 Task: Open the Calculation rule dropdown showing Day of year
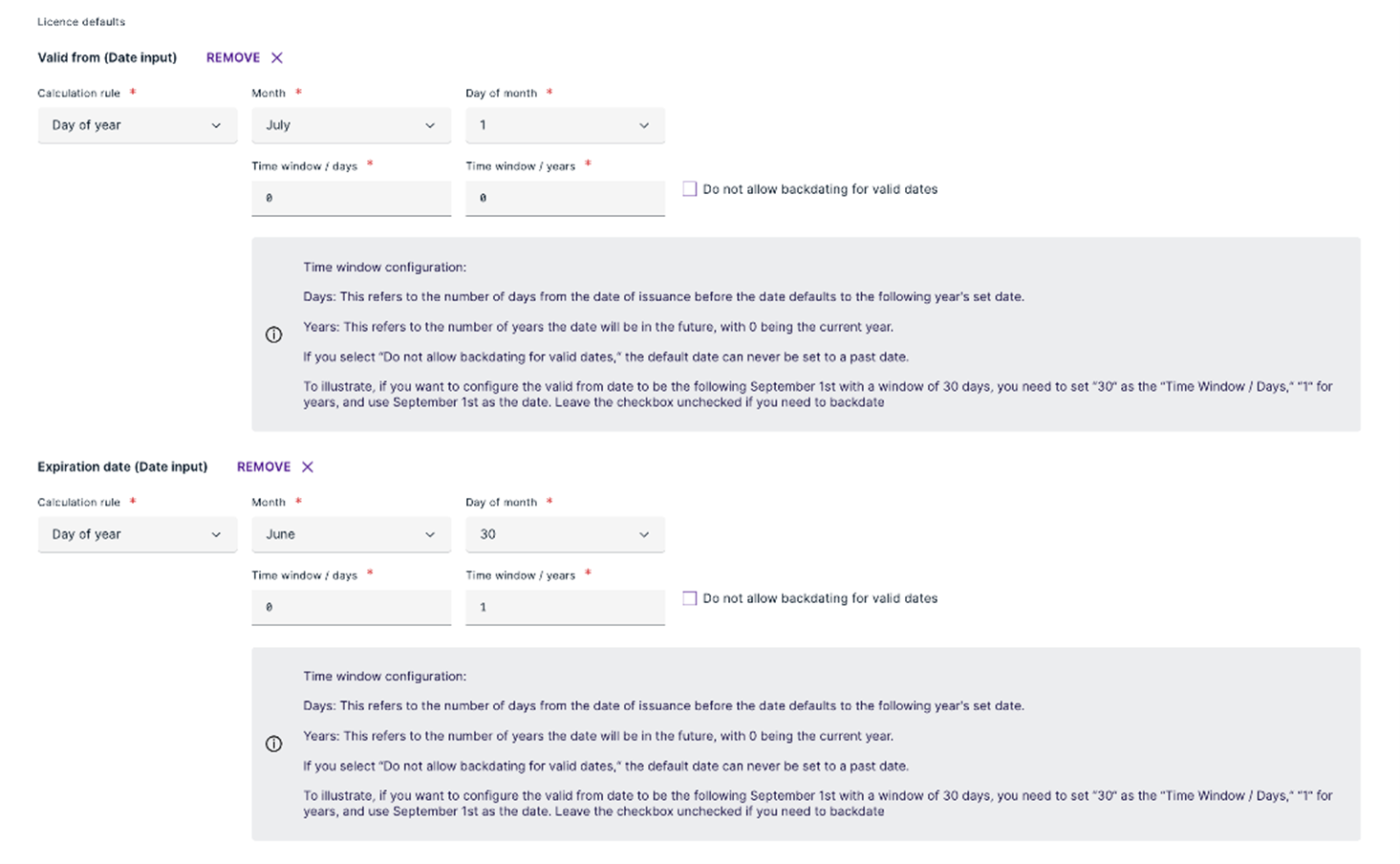[137, 125]
